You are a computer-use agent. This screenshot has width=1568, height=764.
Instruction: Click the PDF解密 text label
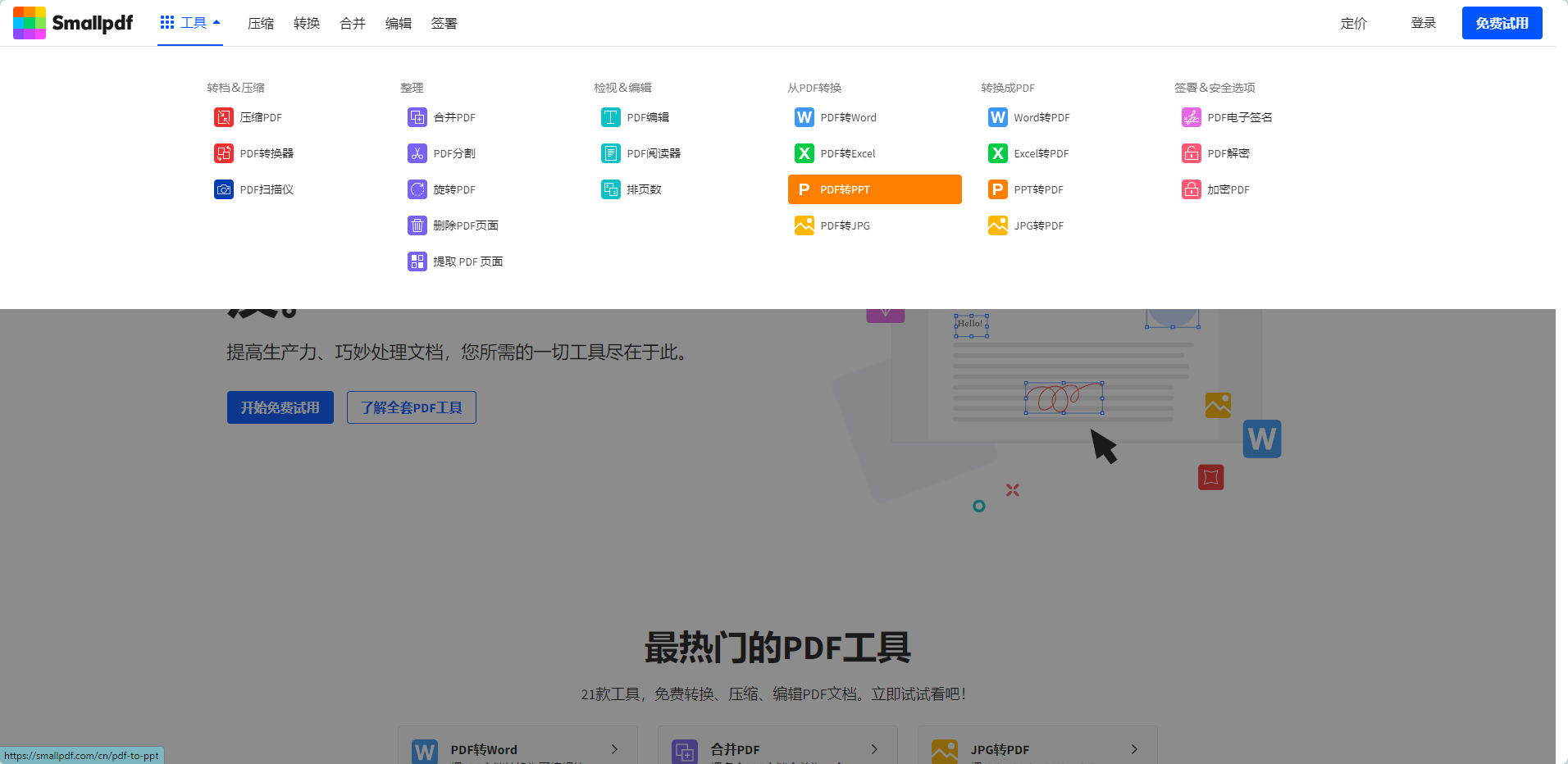click(x=1228, y=153)
